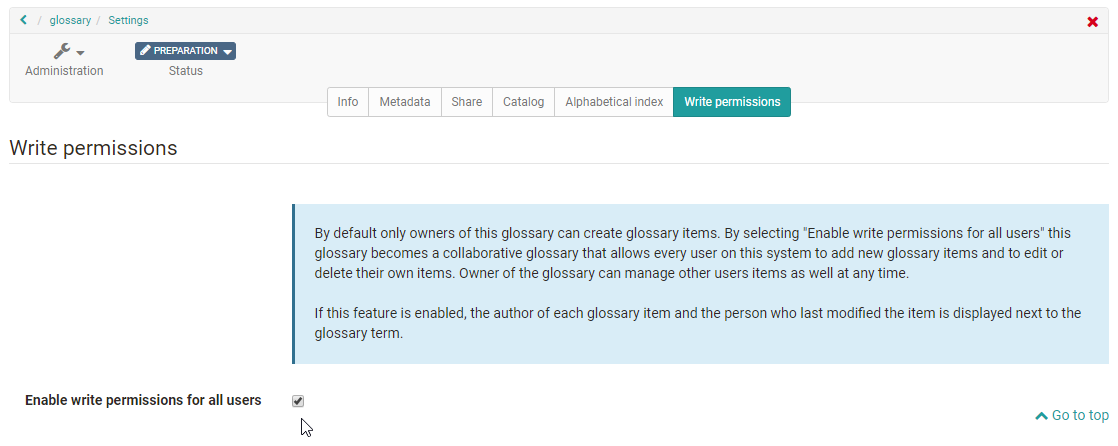Open the PREPARATION status dropdown arrow
The width and height of the screenshot is (1118, 446).
pyautogui.click(x=228, y=51)
